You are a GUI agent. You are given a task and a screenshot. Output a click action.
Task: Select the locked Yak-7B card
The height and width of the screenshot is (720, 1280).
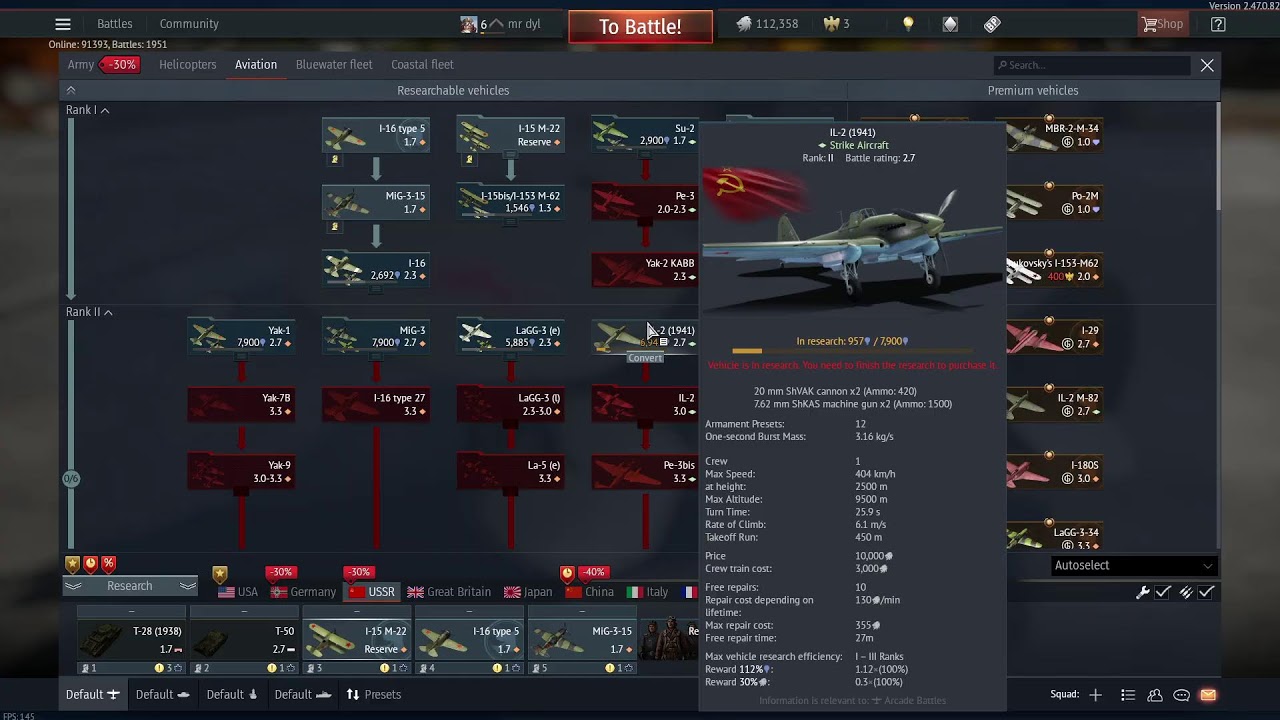tap(241, 404)
